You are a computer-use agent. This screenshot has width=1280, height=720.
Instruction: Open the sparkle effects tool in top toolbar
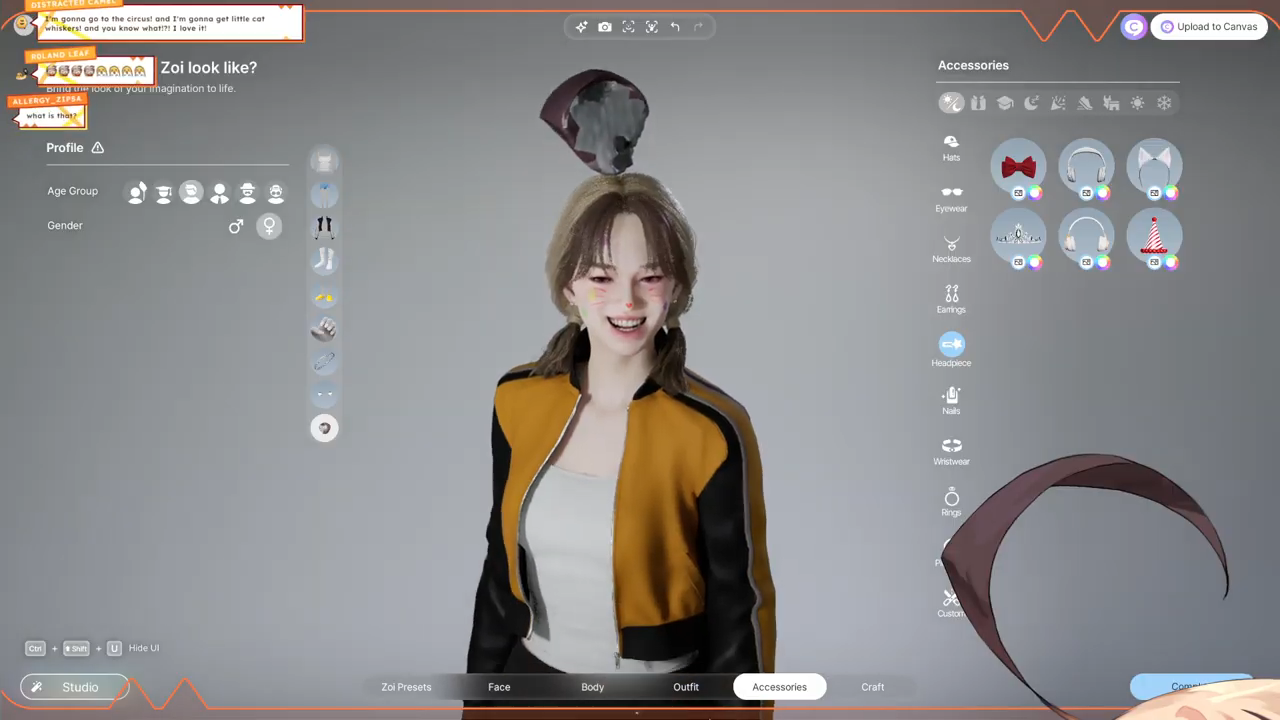coord(581,27)
